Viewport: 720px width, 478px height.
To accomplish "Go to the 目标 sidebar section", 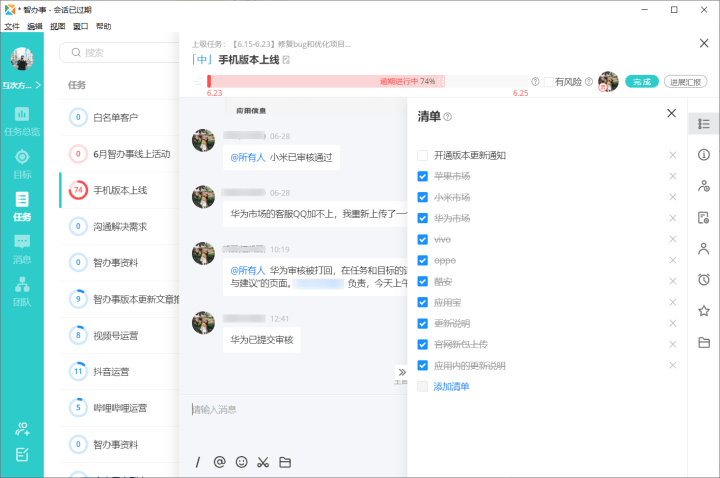I will click(22, 162).
